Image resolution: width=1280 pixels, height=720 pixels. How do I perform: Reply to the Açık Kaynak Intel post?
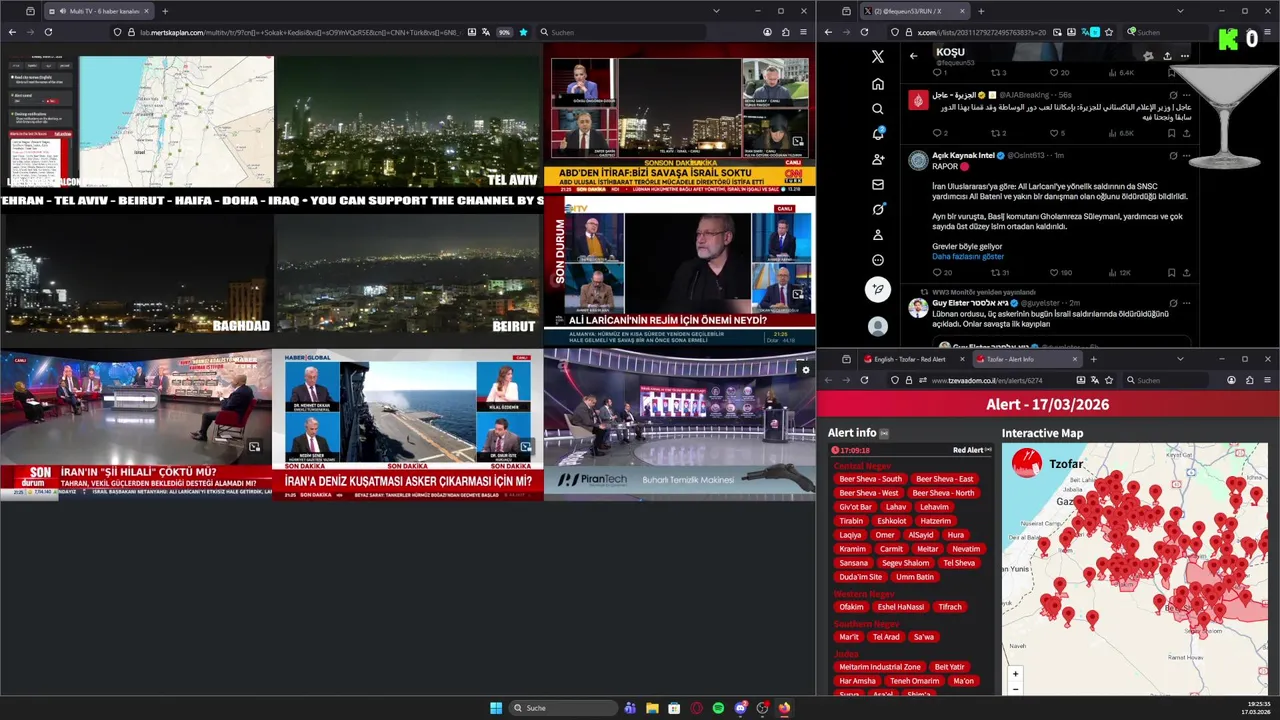[x=937, y=272]
